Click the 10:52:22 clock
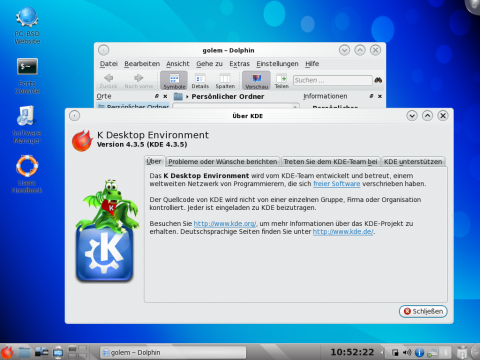Image resolution: width=480 pixels, height=360 pixels. pyautogui.click(x=352, y=352)
